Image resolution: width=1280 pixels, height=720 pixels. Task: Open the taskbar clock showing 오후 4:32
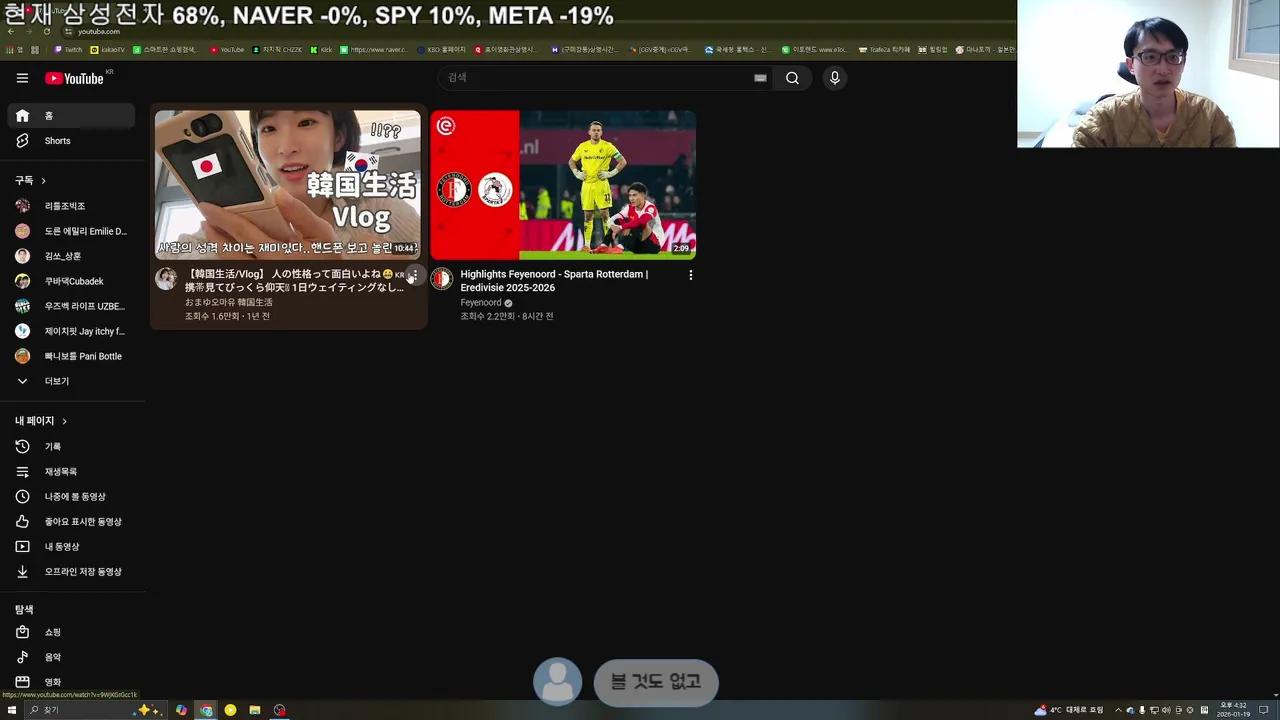tap(1233, 710)
